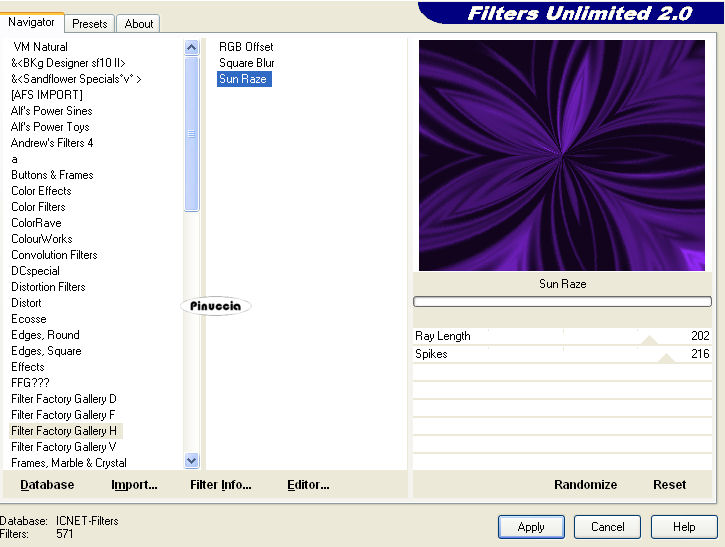Click the Sun Raze preview image
Image resolution: width=725 pixels, height=547 pixels.
point(562,155)
